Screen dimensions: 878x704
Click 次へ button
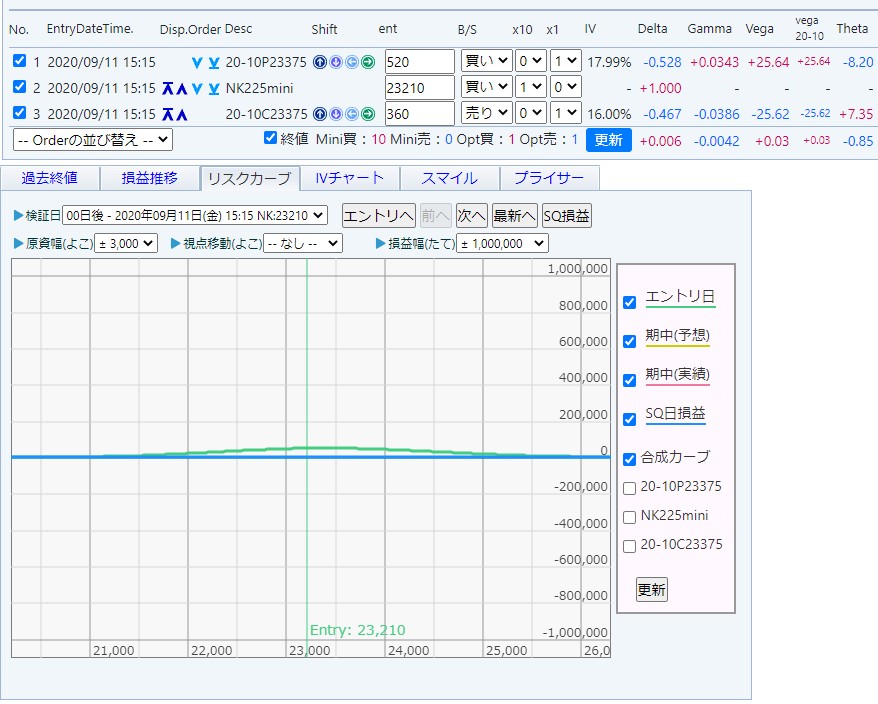click(x=471, y=216)
